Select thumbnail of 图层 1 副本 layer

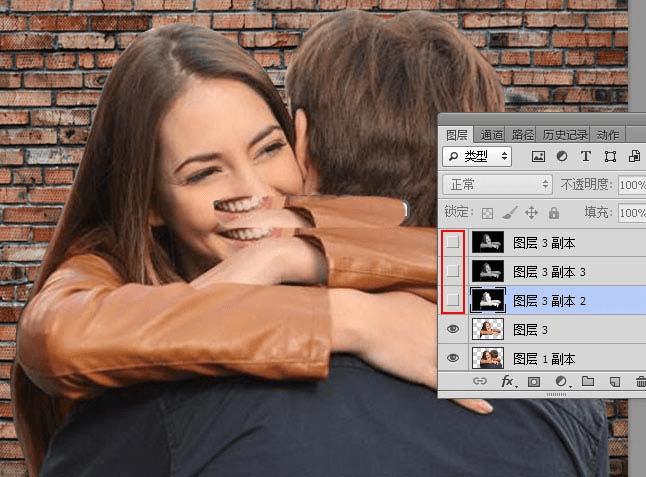[487, 358]
